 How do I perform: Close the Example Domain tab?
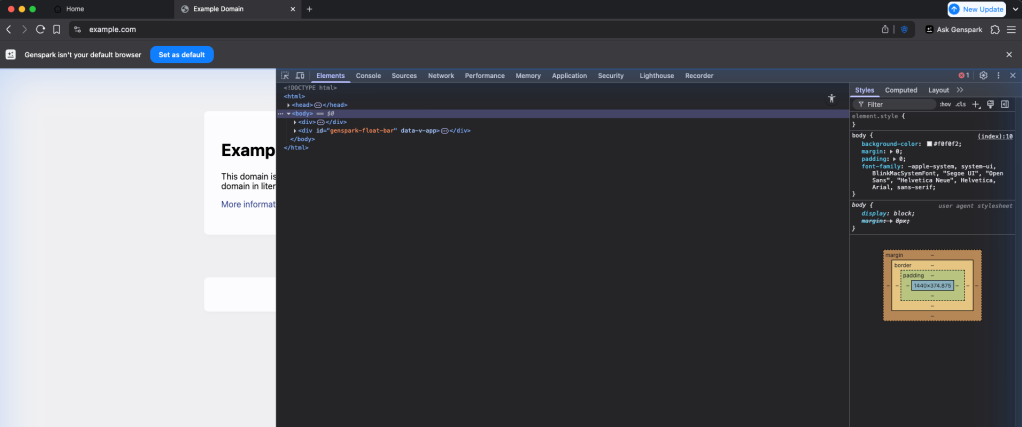tap(293, 9)
